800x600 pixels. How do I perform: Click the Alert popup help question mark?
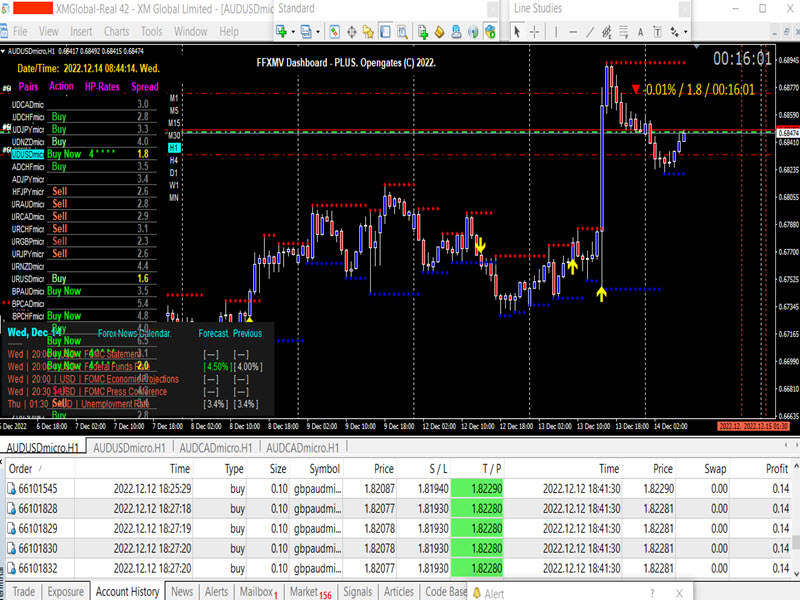pyautogui.click(x=652, y=593)
